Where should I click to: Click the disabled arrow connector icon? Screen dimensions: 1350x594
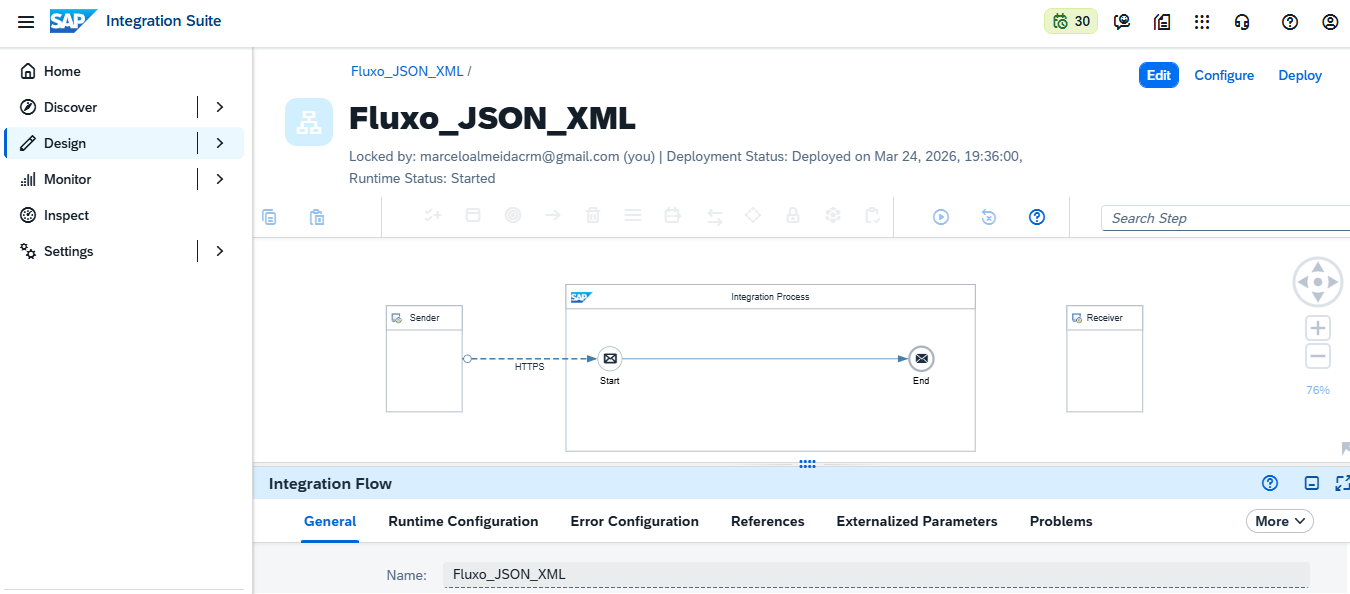553,216
